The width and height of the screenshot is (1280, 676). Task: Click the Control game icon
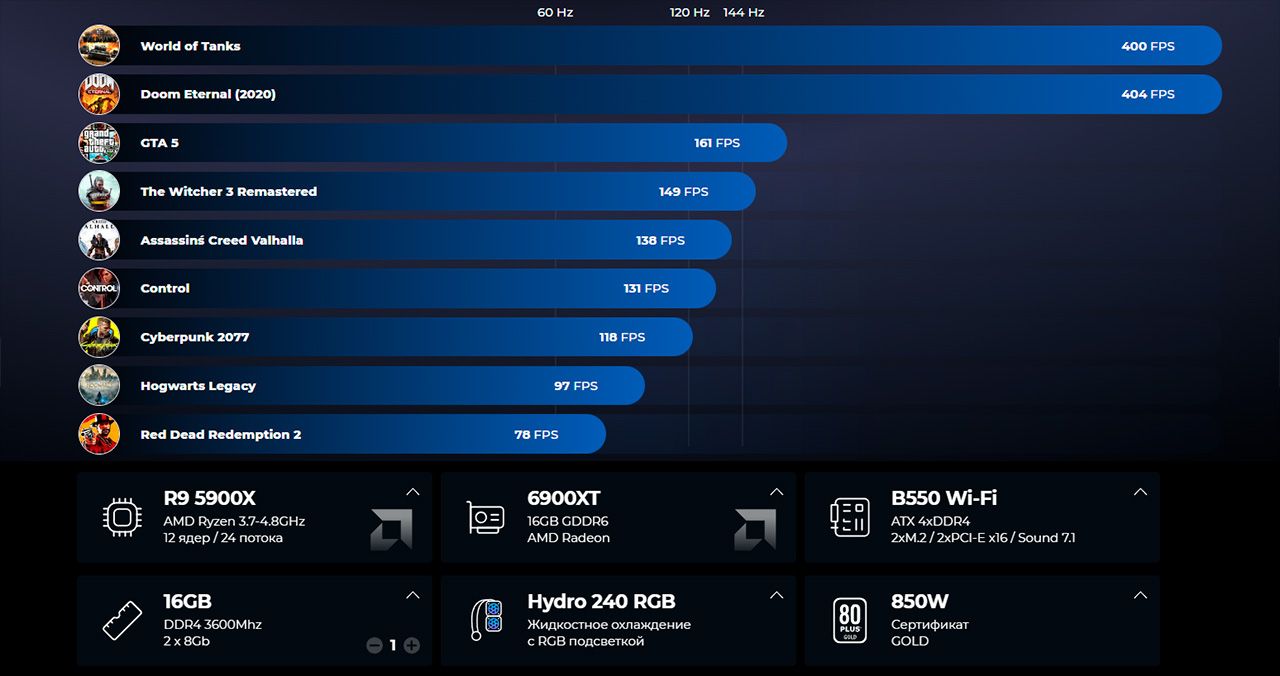point(99,288)
